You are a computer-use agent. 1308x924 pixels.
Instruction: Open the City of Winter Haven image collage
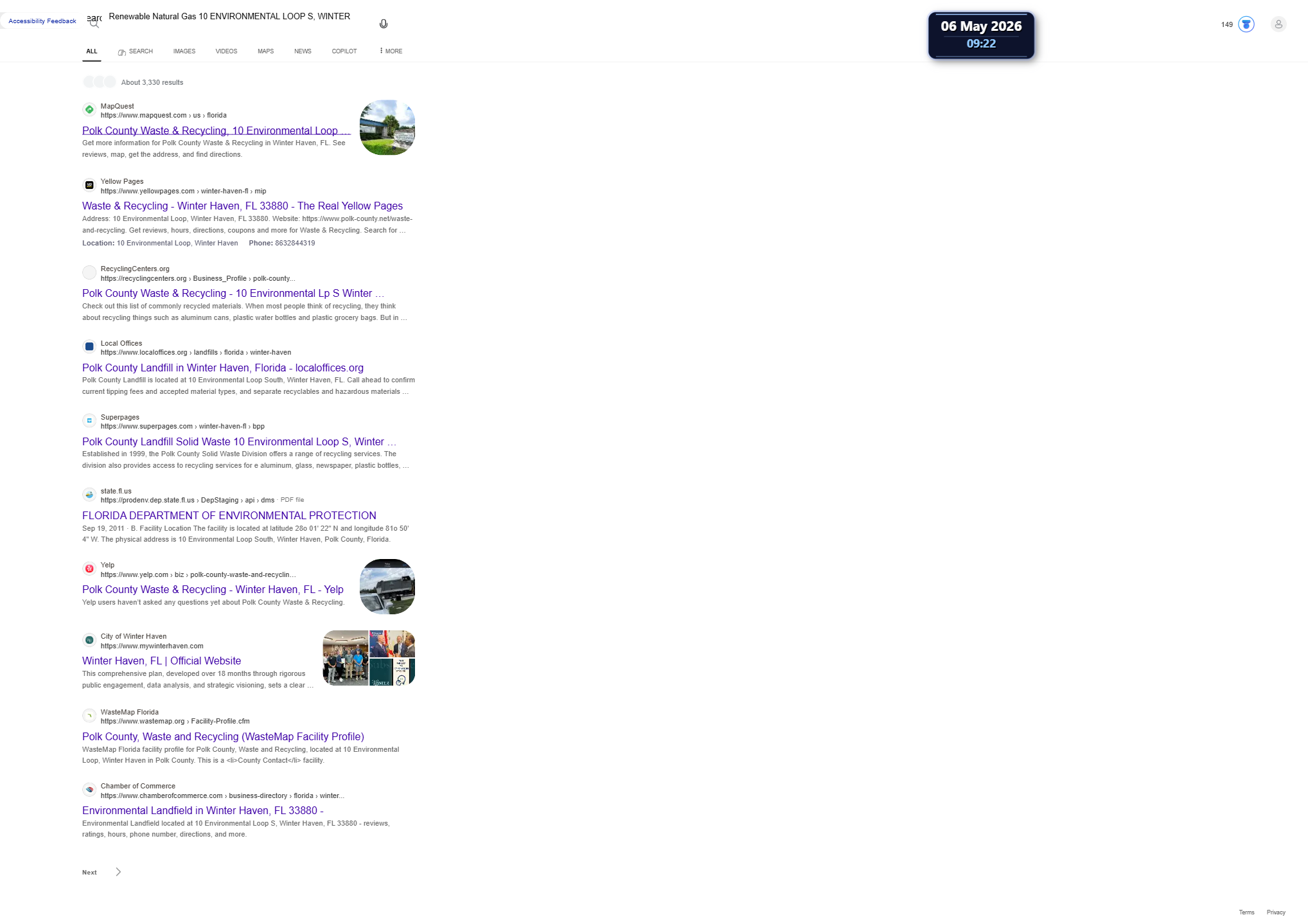point(369,658)
